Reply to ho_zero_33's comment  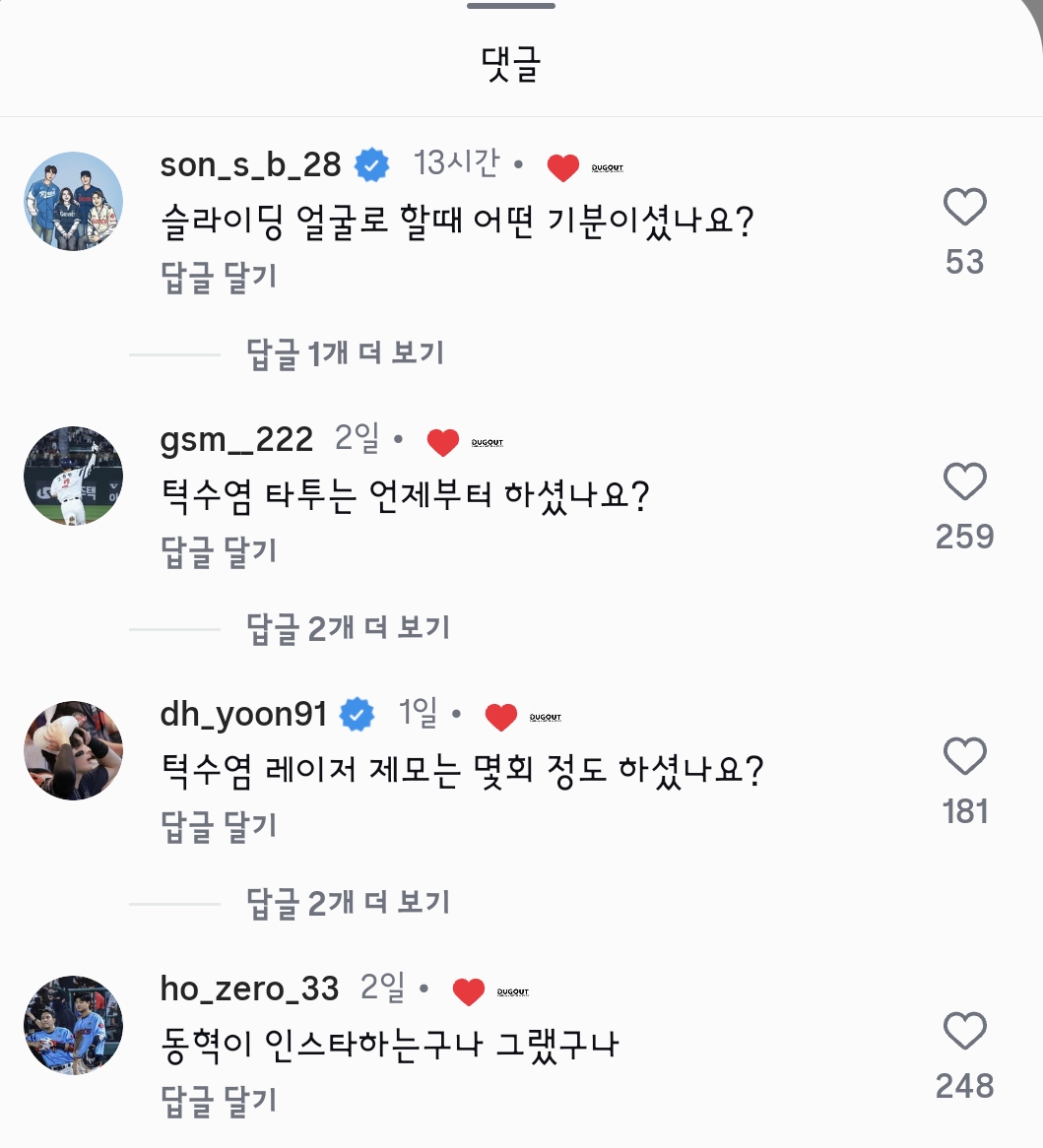coord(219,1102)
